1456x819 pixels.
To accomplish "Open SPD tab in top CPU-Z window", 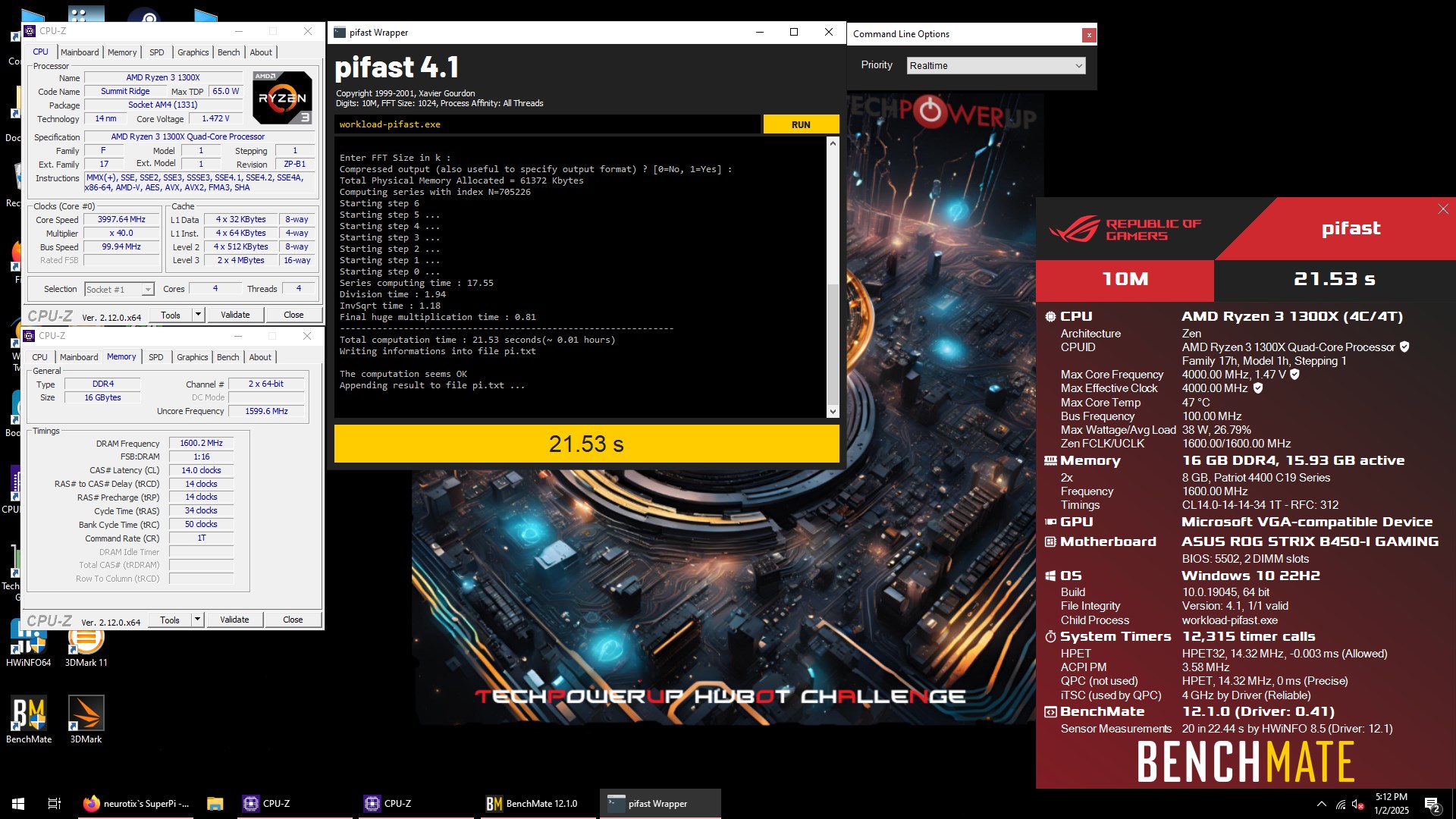I will (156, 52).
